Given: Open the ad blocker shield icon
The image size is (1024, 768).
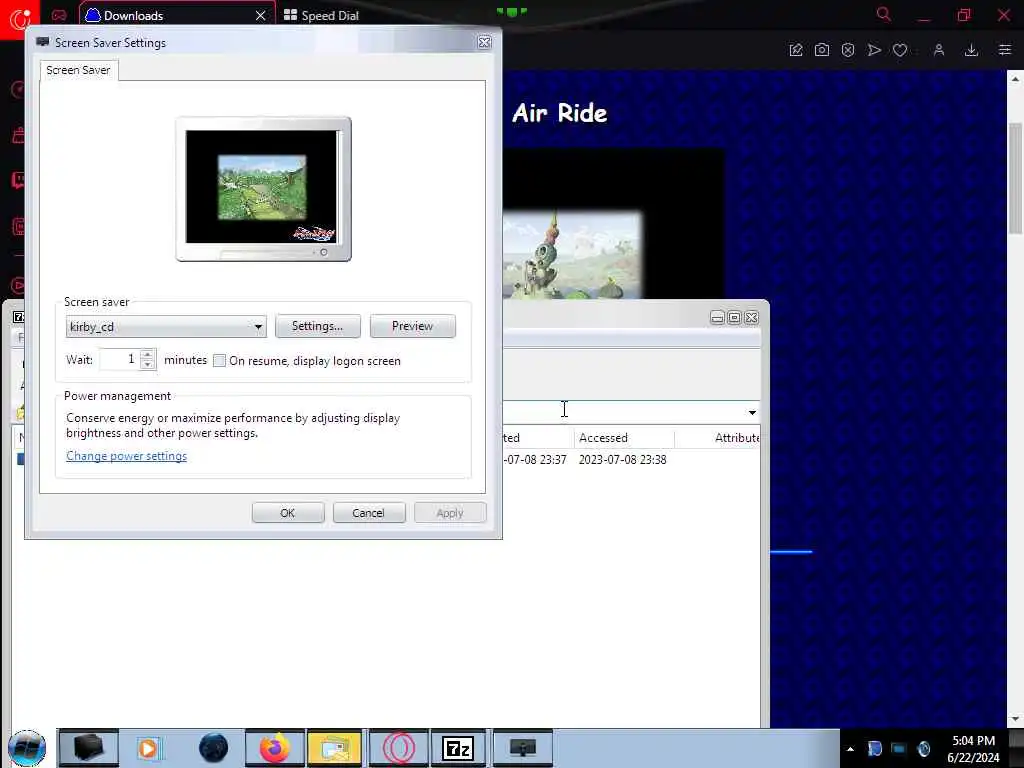Looking at the screenshot, I should 848,50.
